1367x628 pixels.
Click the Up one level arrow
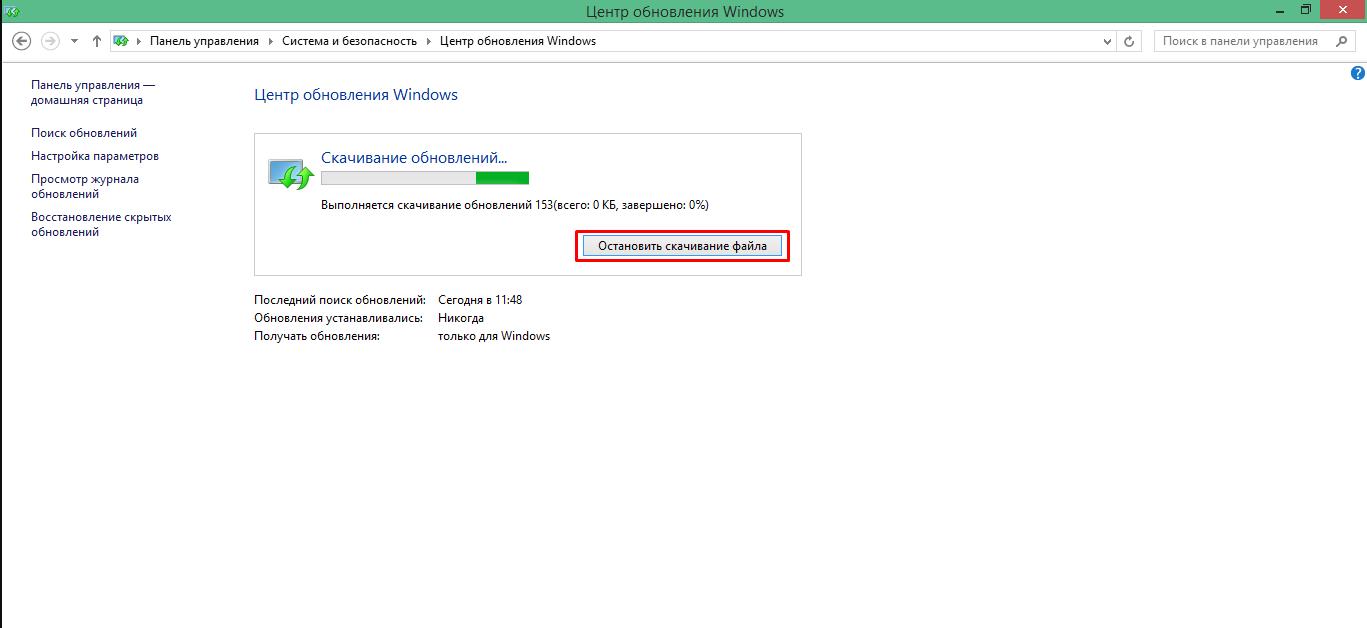(x=97, y=41)
